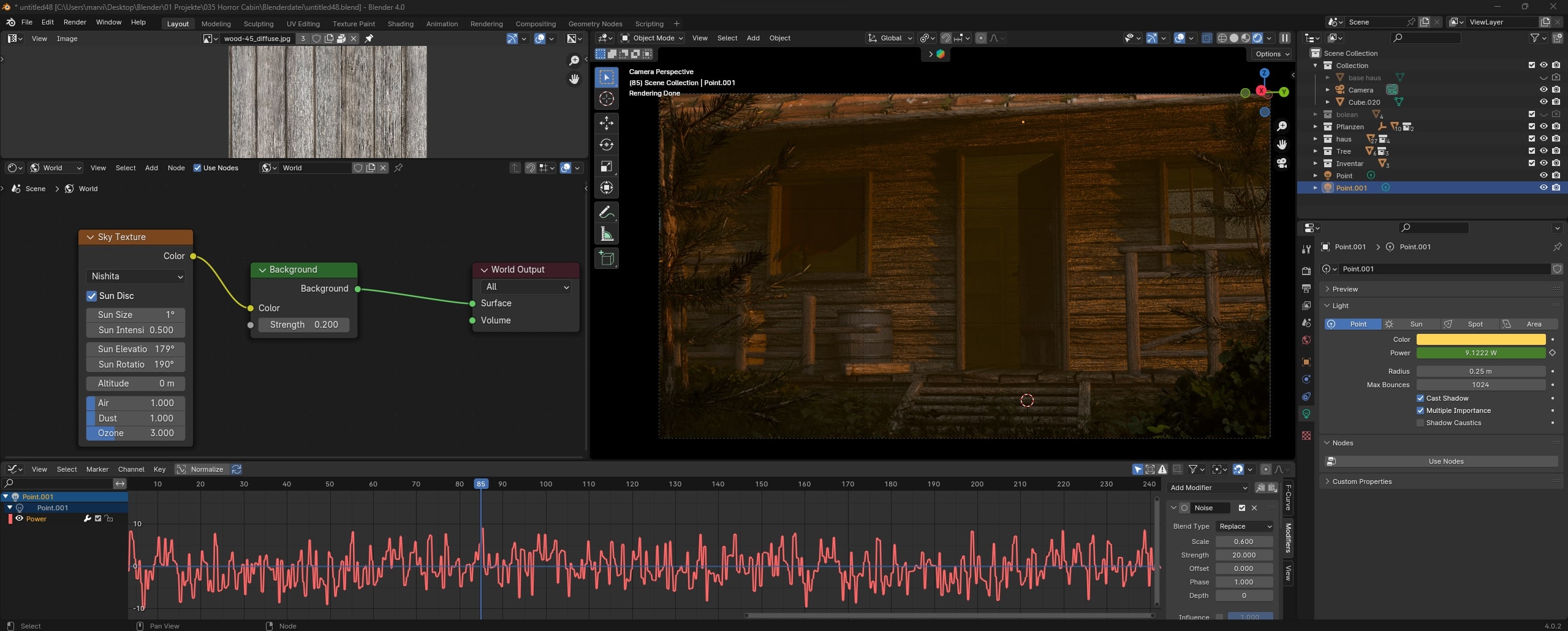The height and width of the screenshot is (631, 1568).
Task: Click the Background Strength field
Action: click(x=303, y=325)
